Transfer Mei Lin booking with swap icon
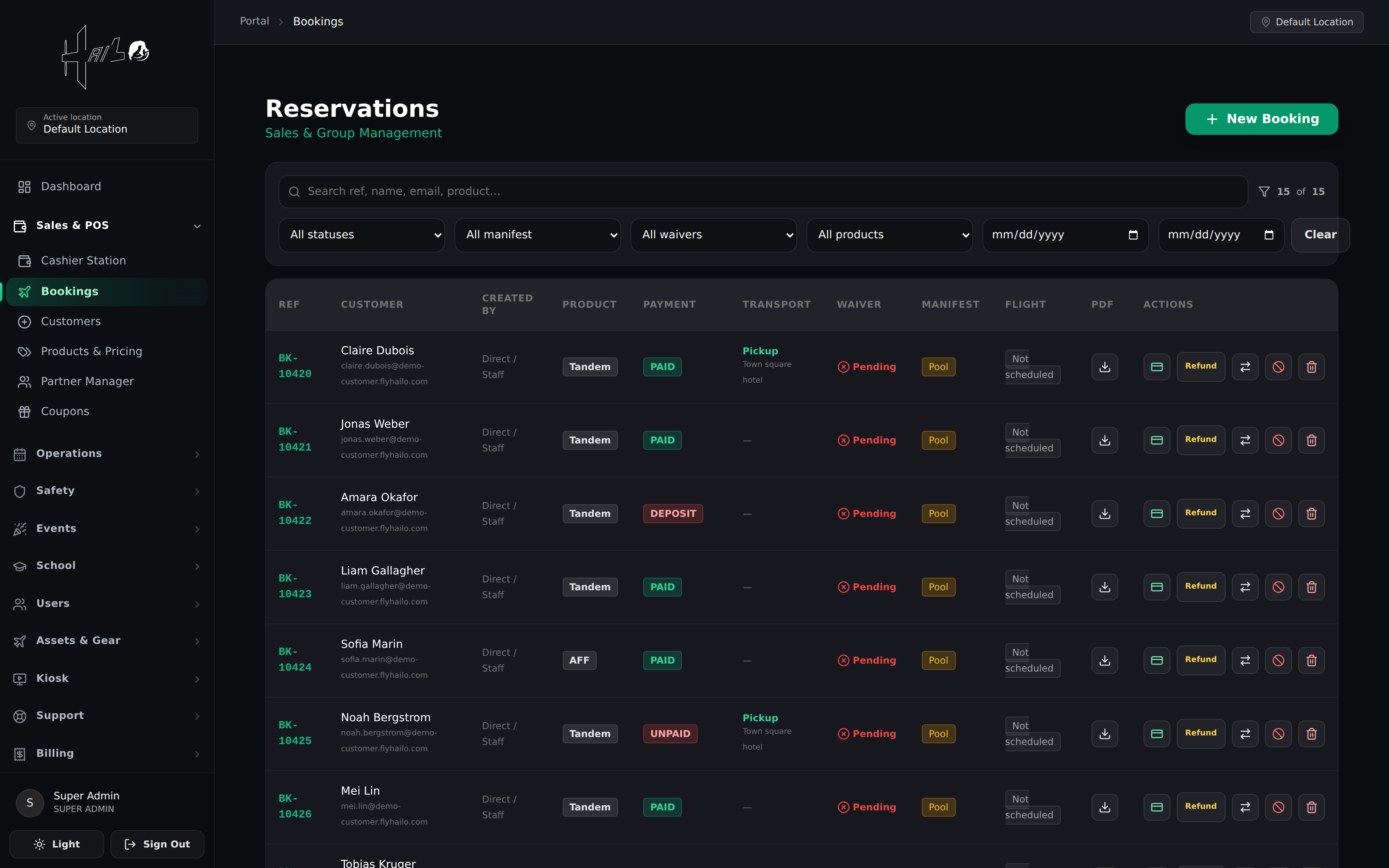 [x=1245, y=807]
